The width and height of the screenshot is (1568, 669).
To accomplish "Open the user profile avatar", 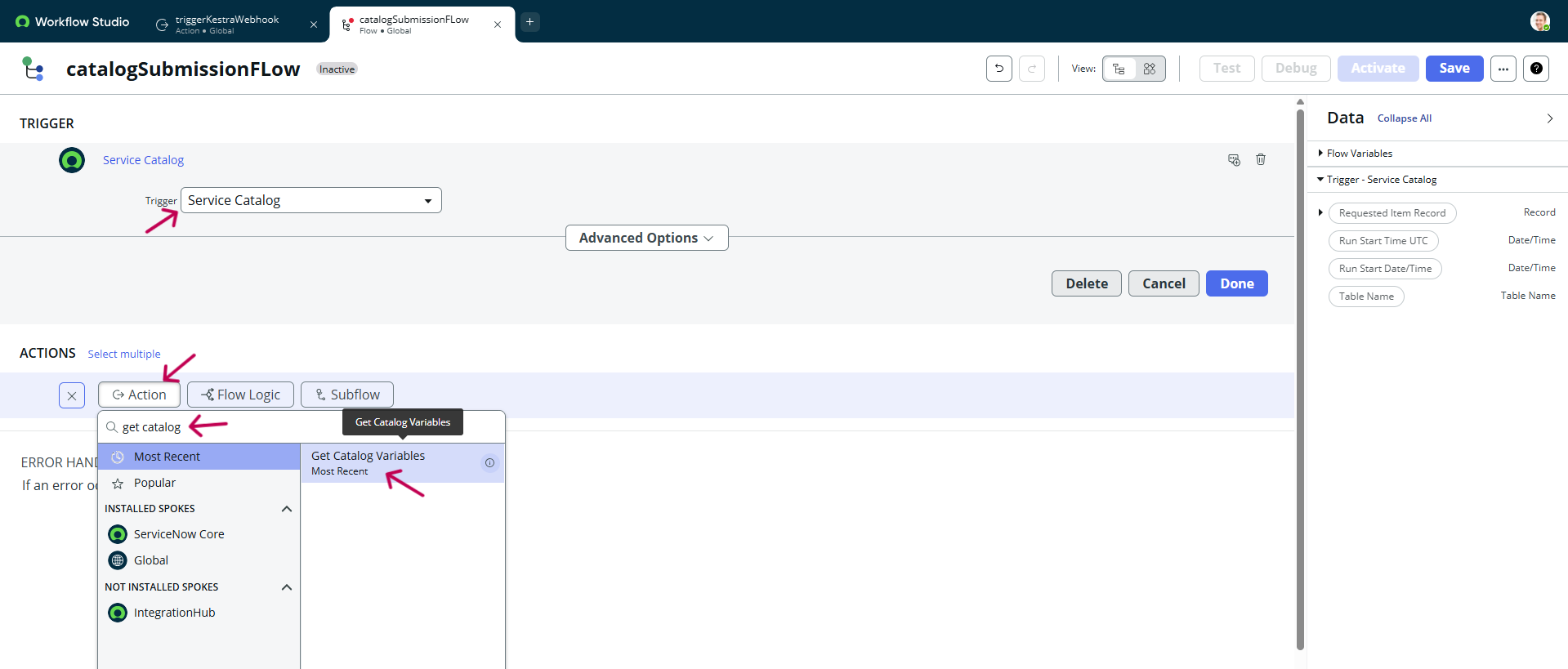I will (1540, 21).
